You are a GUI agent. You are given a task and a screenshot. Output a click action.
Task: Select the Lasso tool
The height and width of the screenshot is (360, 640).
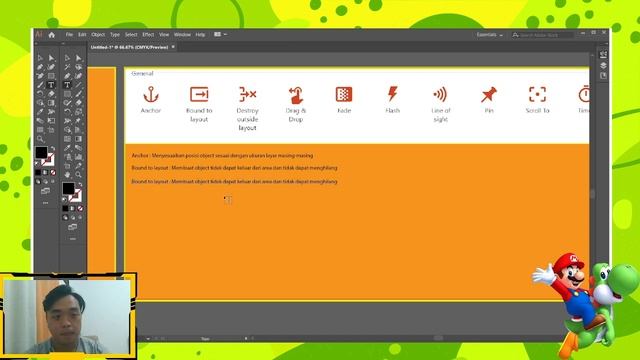click(78, 67)
